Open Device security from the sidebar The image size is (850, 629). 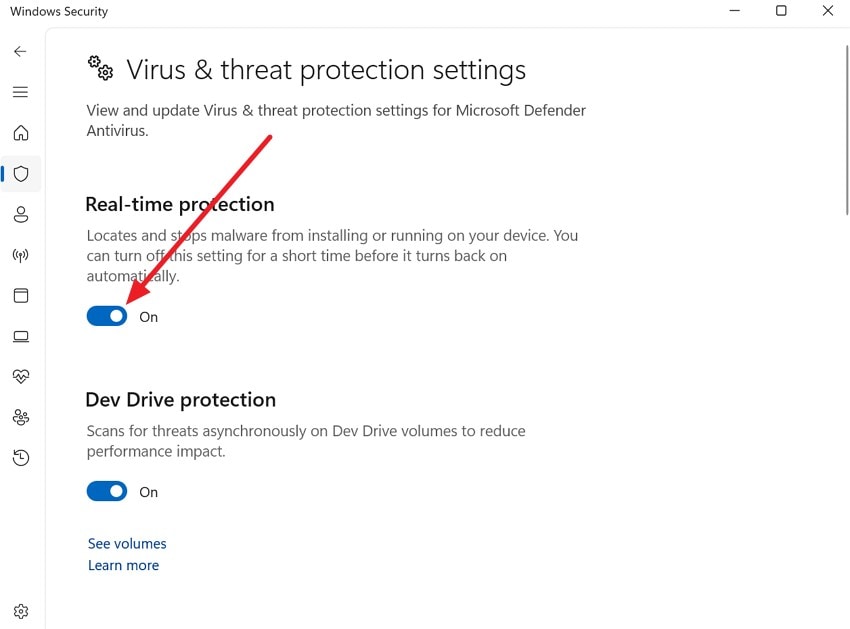point(20,336)
